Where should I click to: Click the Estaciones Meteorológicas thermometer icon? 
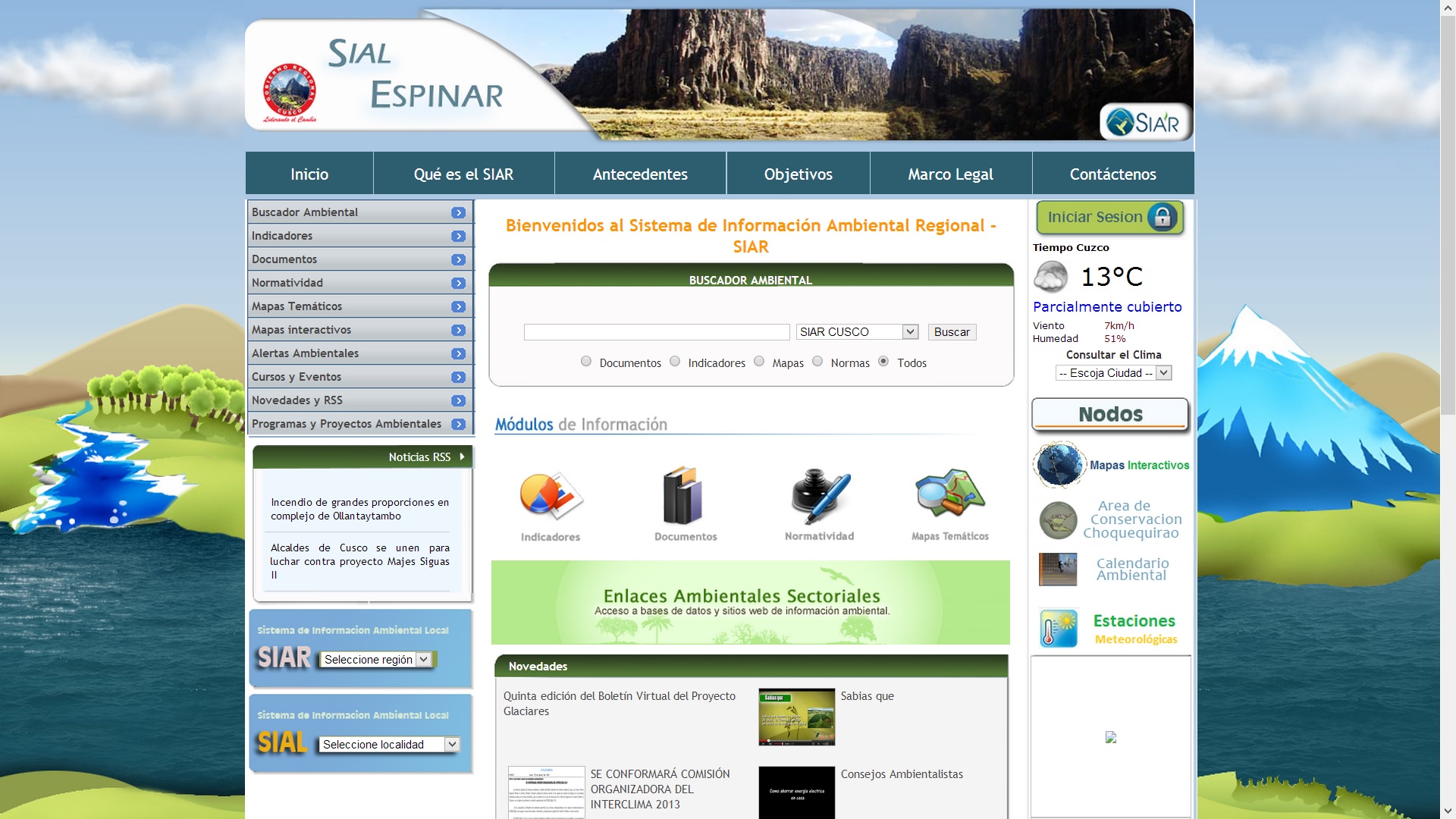[x=1059, y=628]
